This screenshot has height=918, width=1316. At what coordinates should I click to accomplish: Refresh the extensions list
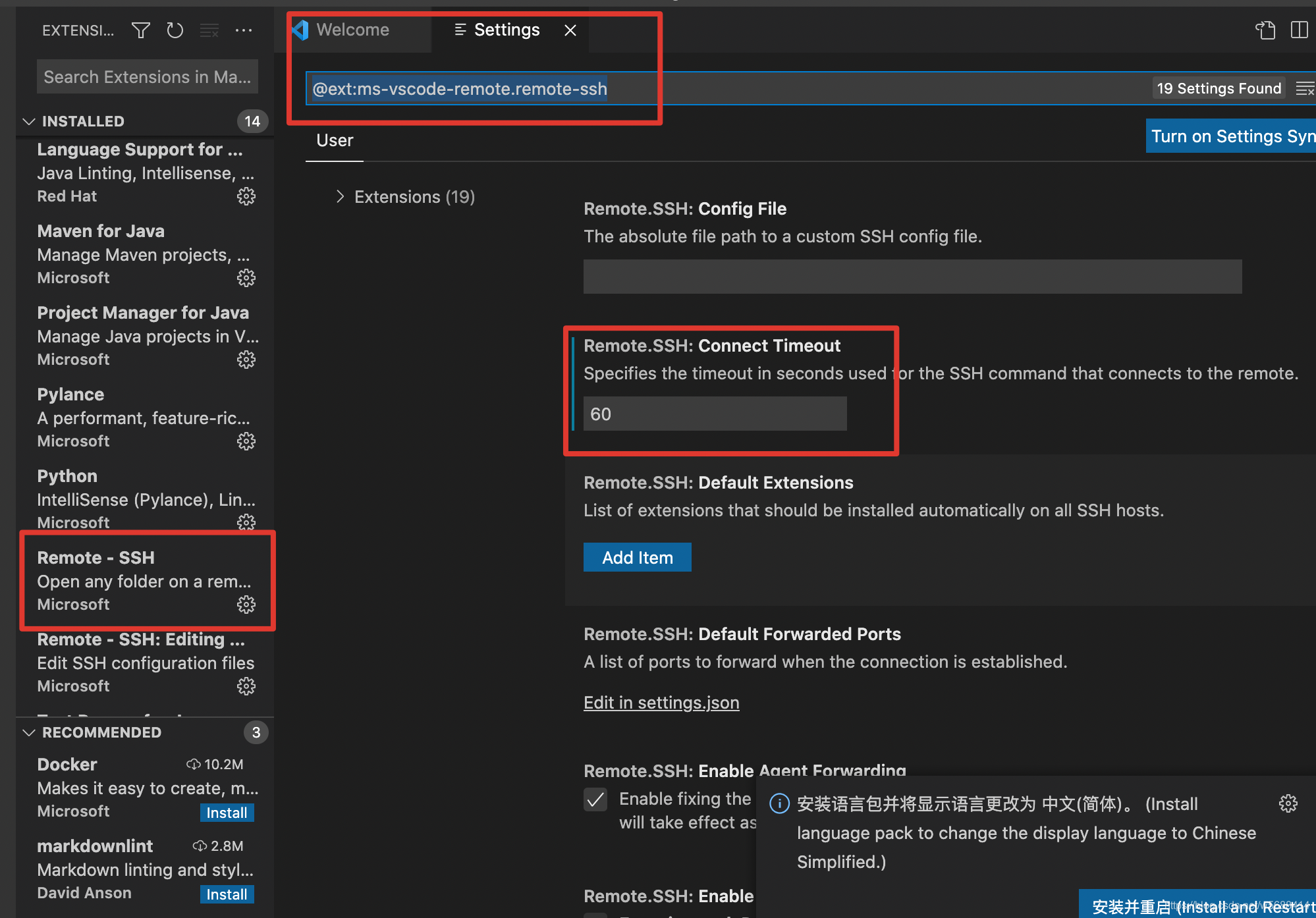(x=175, y=30)
